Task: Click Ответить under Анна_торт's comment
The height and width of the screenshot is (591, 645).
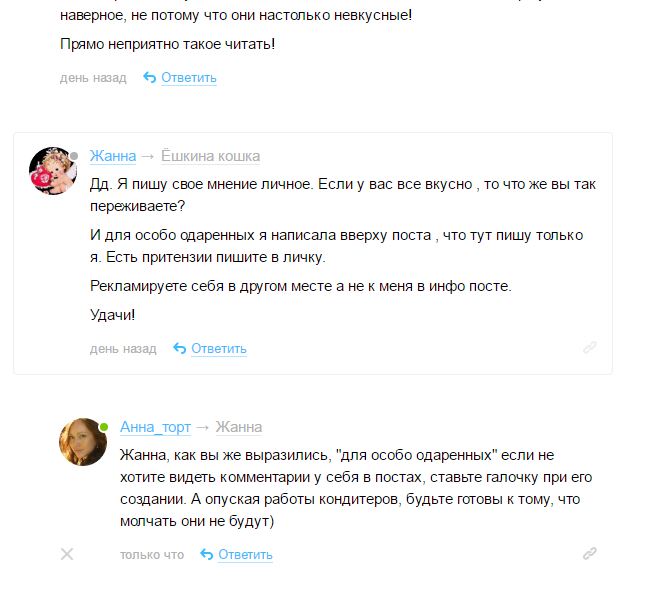Action: click(x=245, y=555)
